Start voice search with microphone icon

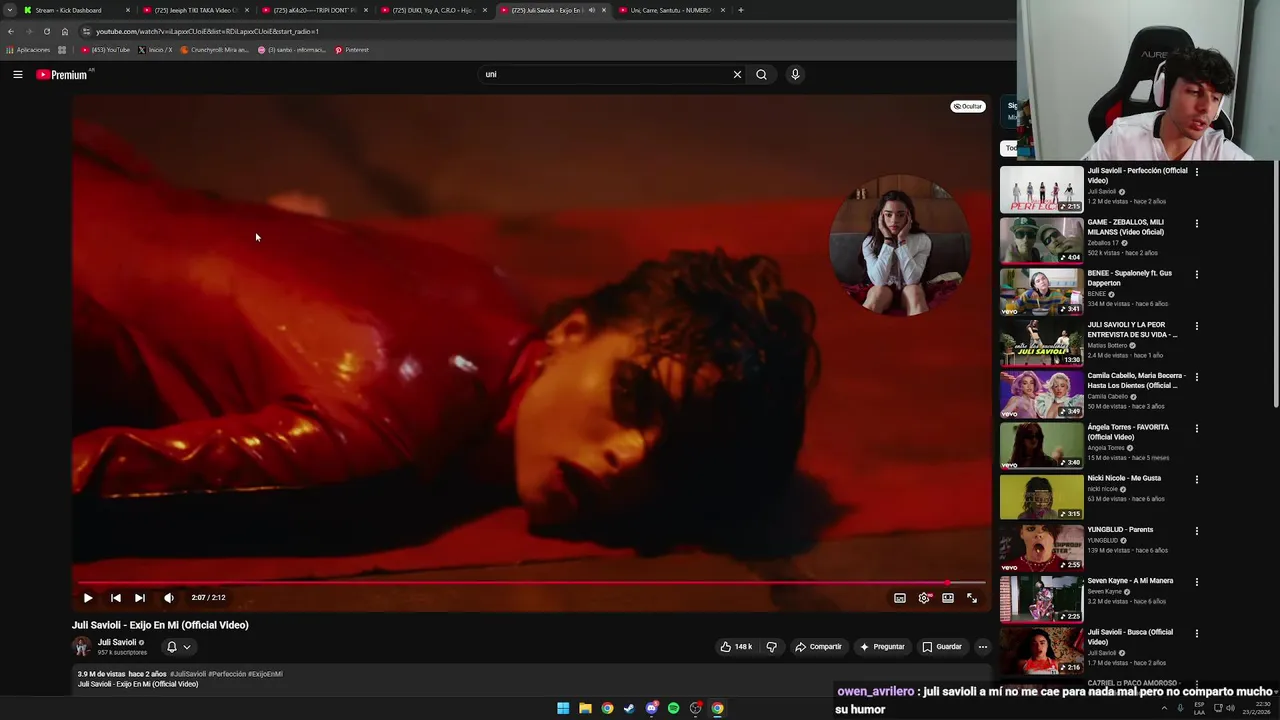point(795,74)
